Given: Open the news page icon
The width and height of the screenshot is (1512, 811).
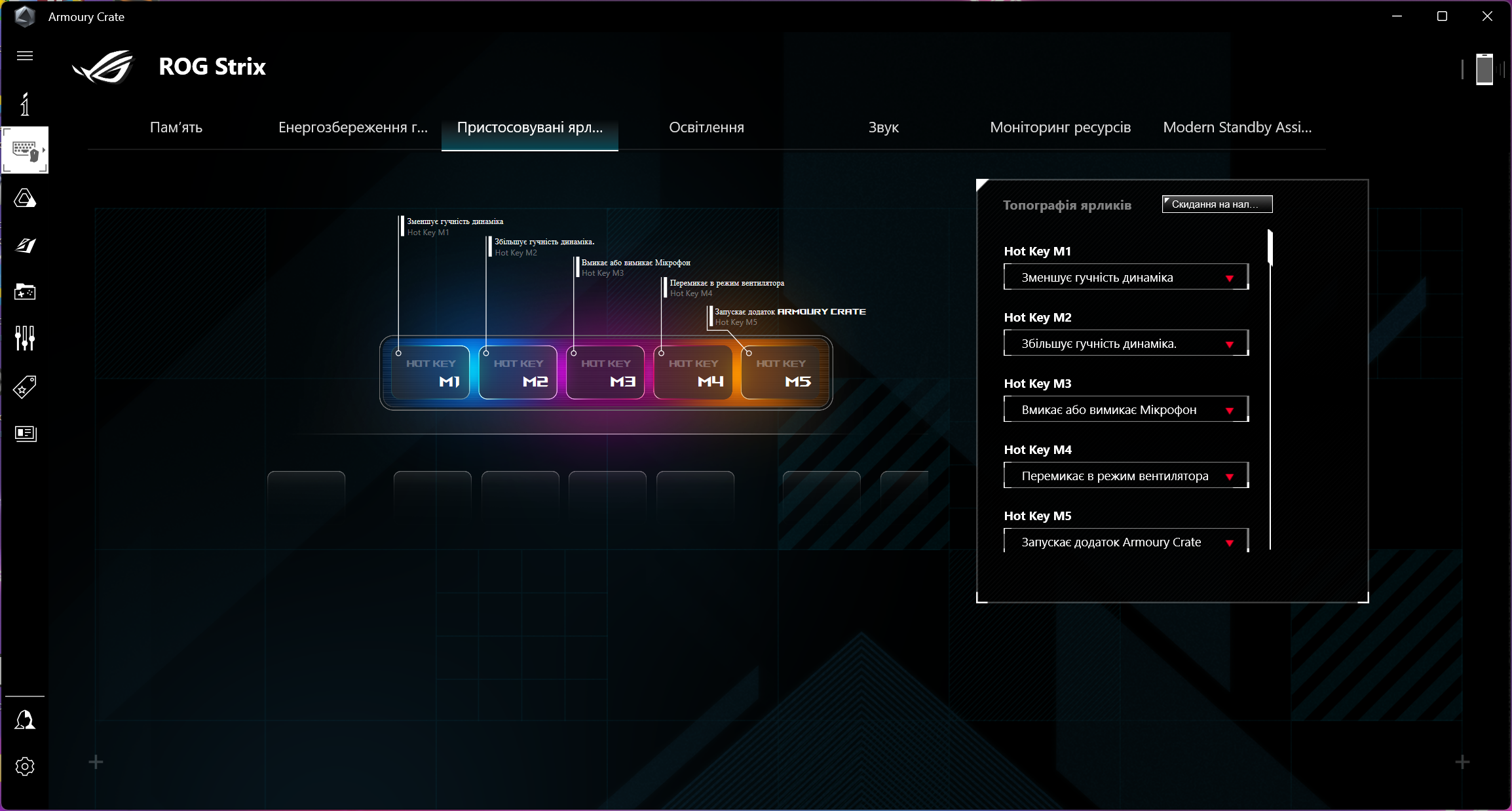Looking at the screenshot, I should [x=25, y=433].
